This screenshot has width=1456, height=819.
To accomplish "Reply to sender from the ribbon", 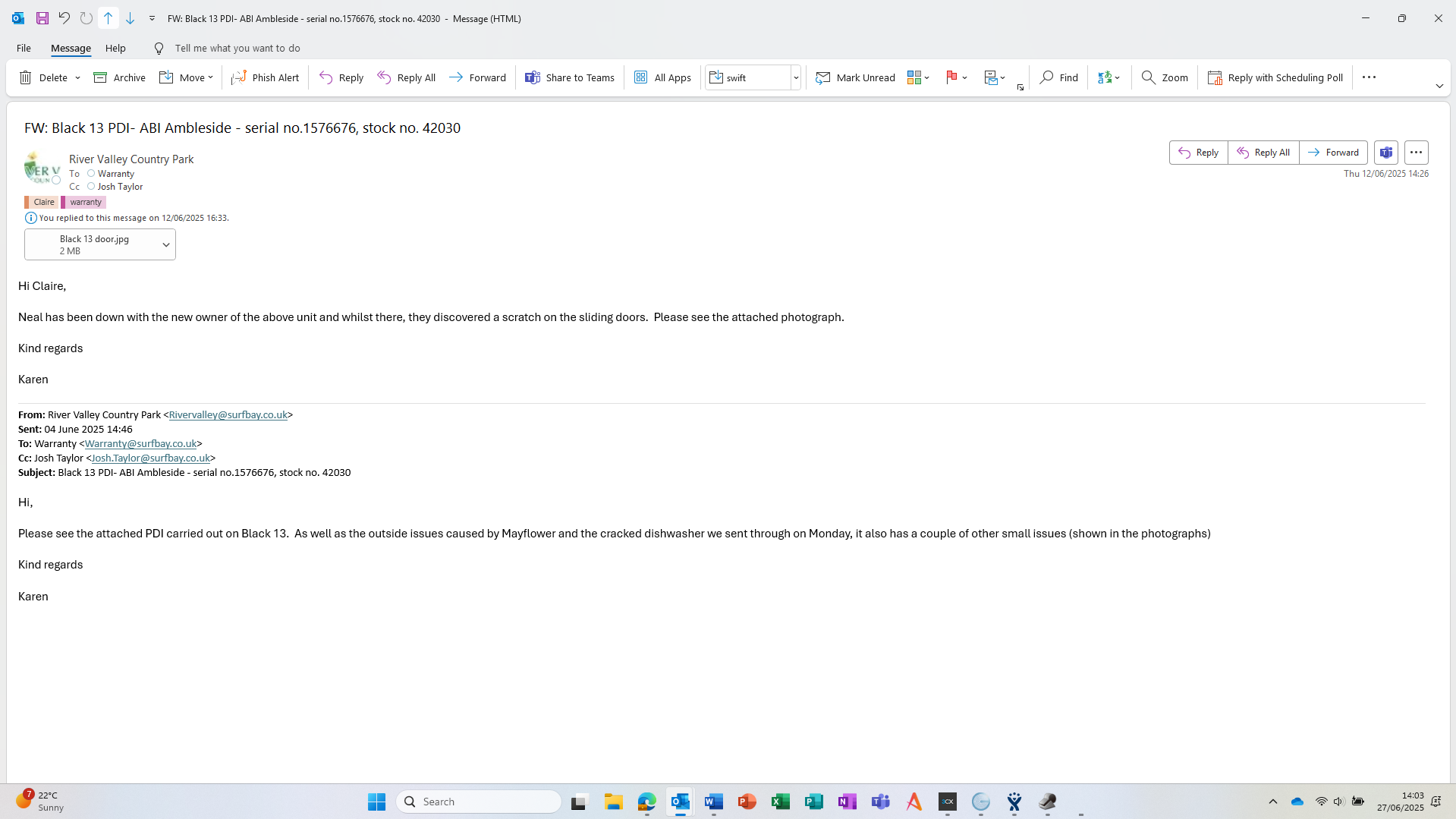I will point(341,77).
